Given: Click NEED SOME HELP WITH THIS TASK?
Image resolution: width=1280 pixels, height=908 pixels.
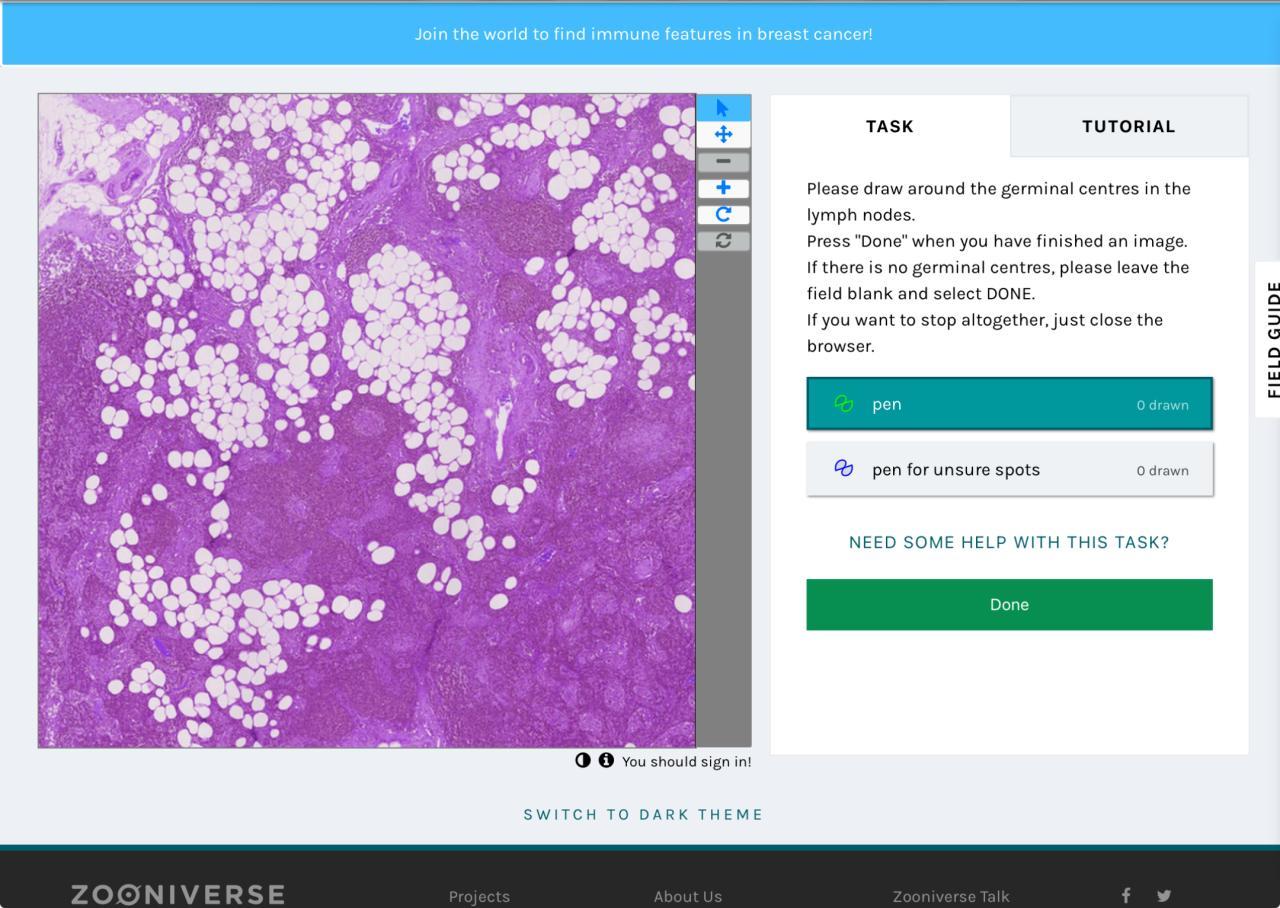Looking at the screenshot, I should (1009, 542).
